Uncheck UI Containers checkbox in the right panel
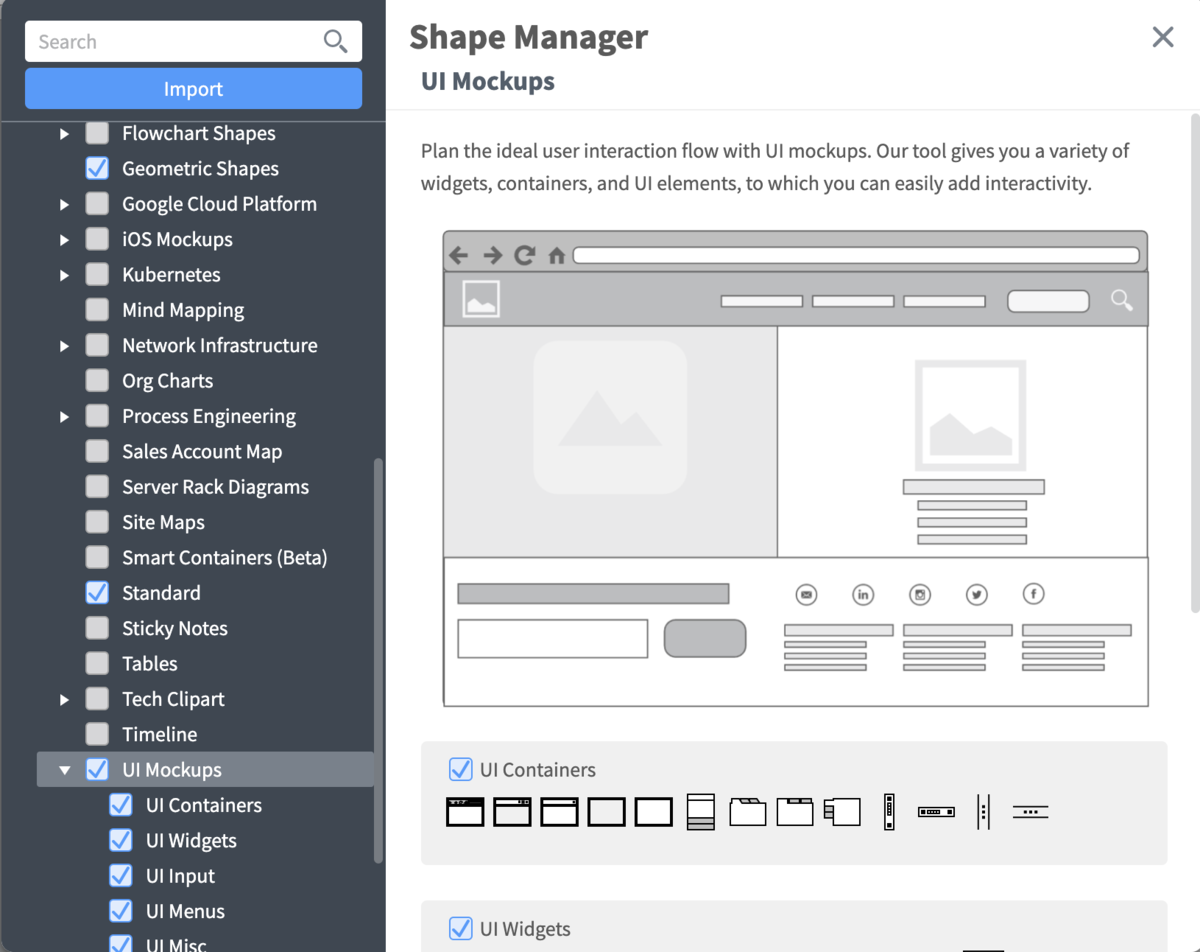The image size is (1200, 952). pyautogui.click(x=460, y=769)
